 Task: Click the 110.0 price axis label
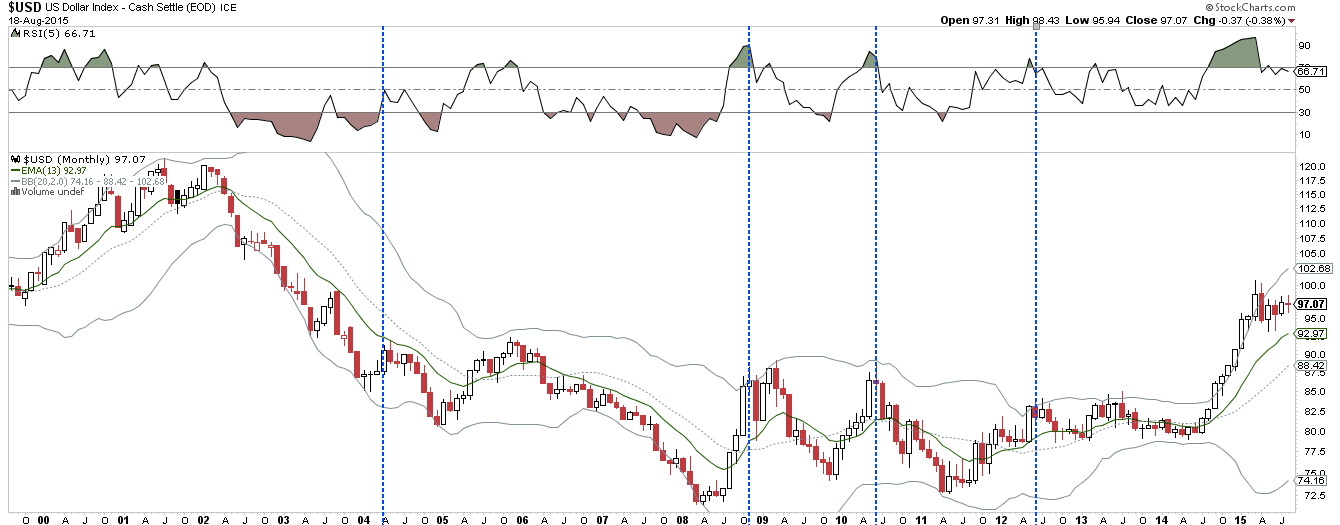(1310, 222)
